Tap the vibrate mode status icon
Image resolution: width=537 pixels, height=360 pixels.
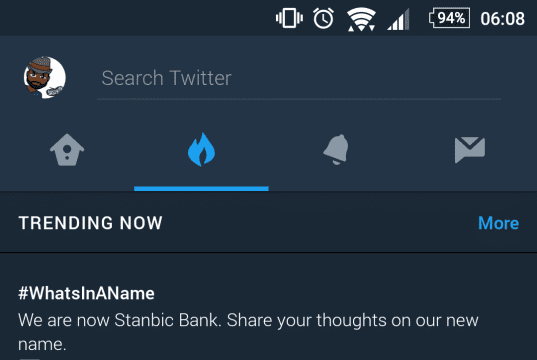click(289, 18)
